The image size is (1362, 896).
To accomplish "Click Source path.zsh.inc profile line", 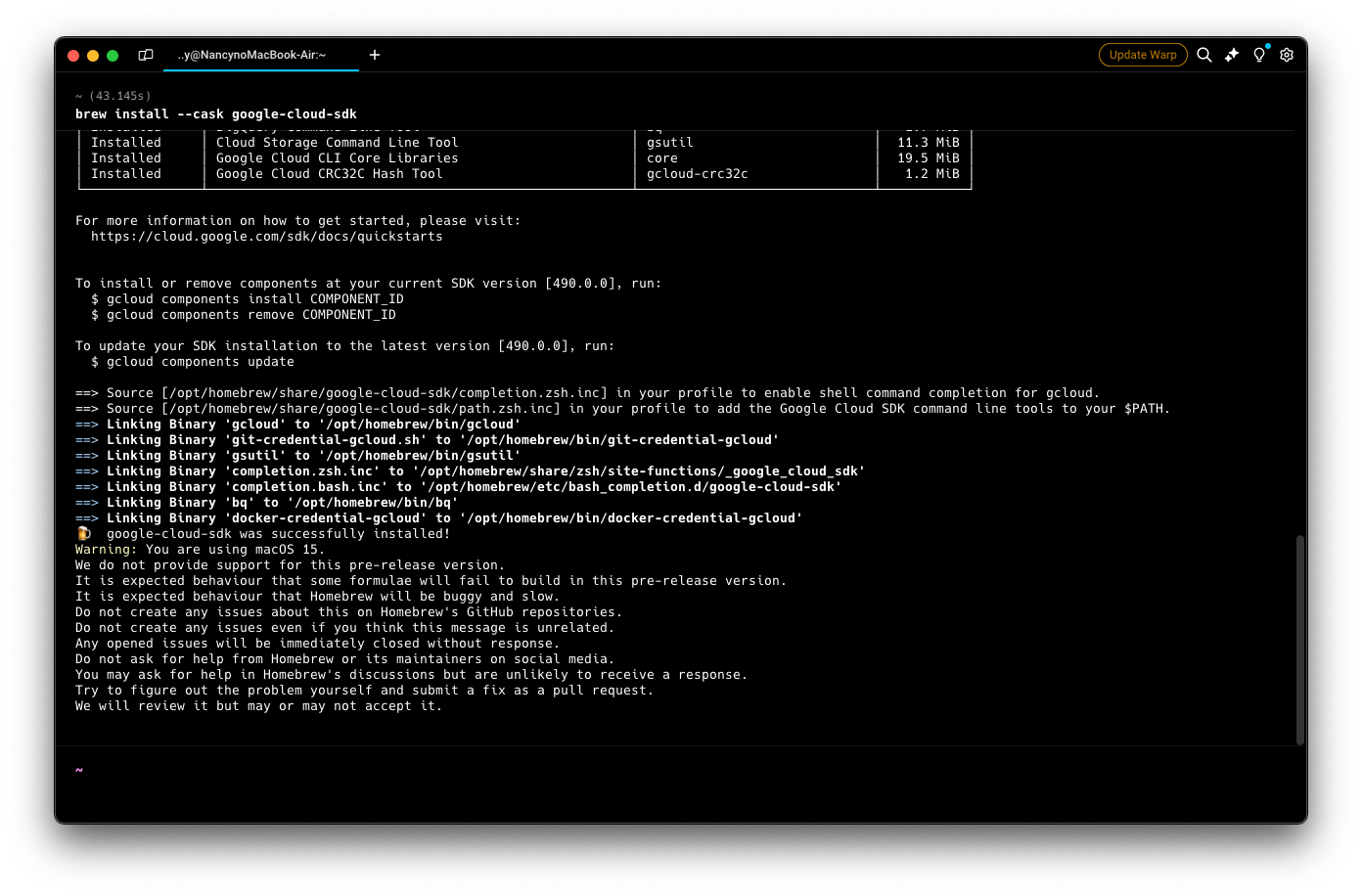I will (623, 409).
